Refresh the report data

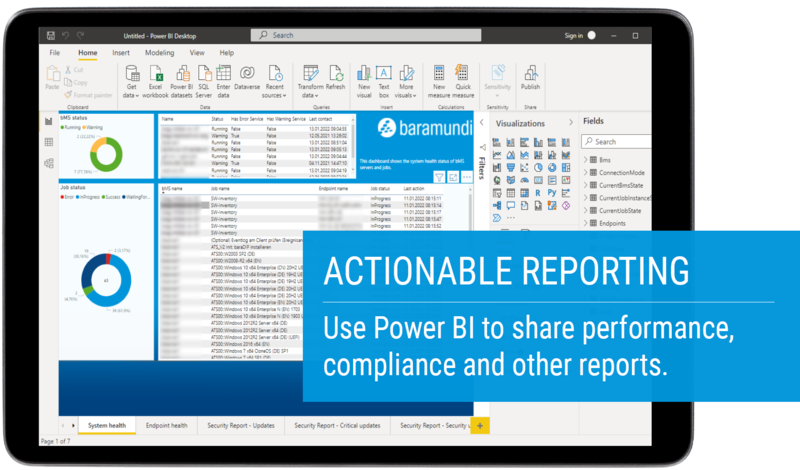click(336, 79)
